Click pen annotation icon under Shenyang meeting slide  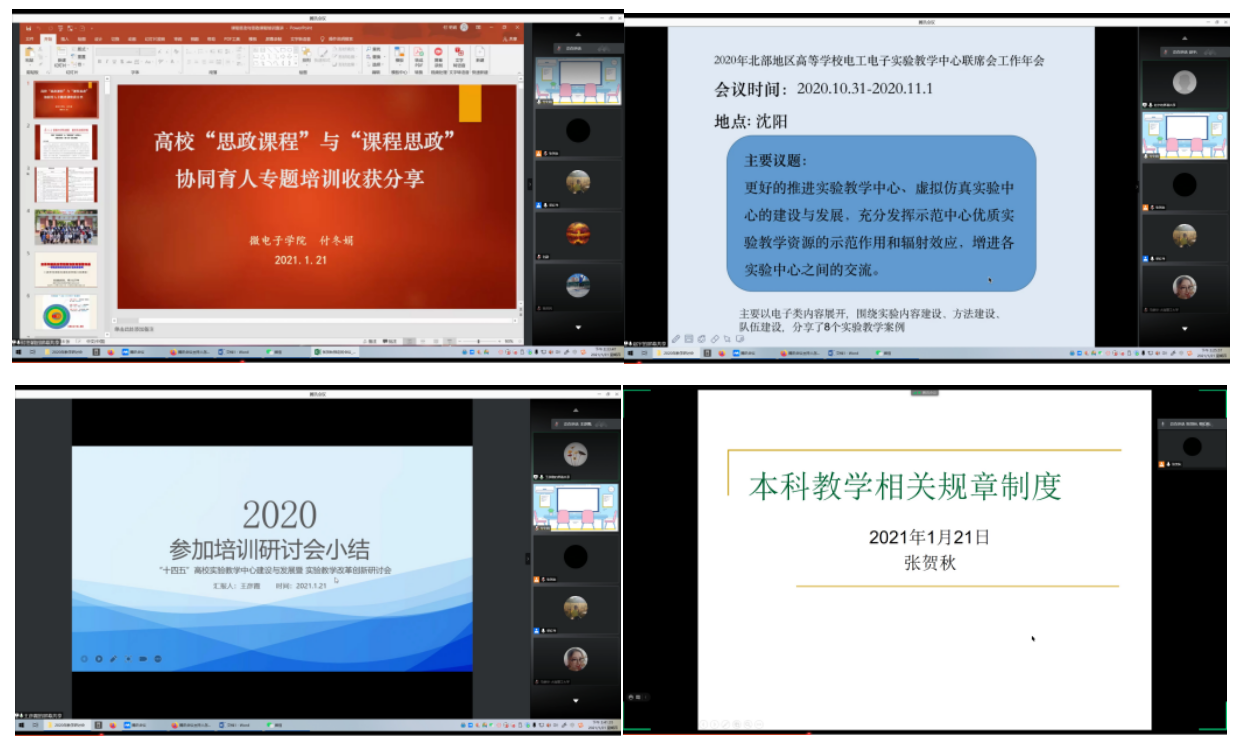pyautogui.click(x=677, y=339)
